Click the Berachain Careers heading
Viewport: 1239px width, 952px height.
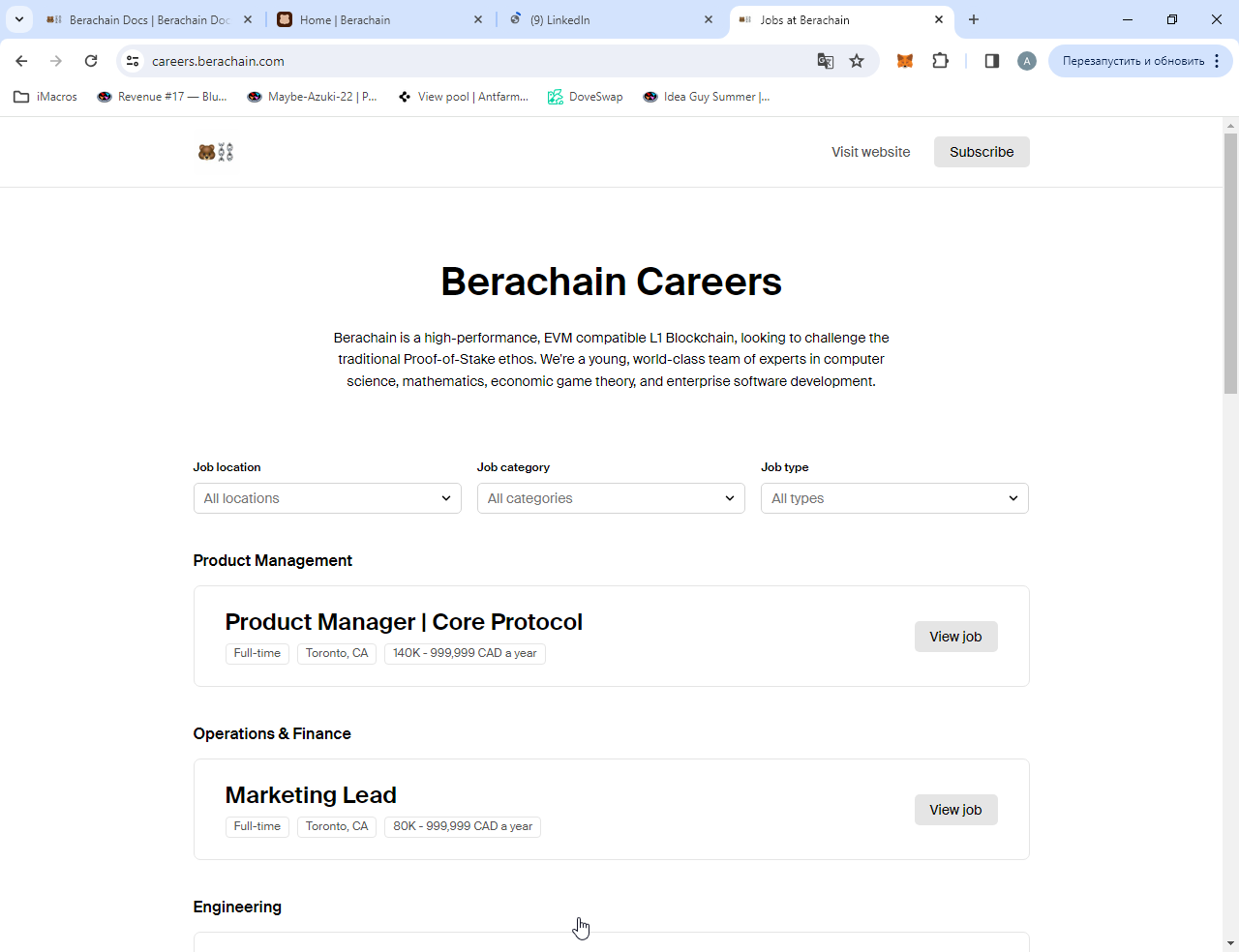[x=611, y=282]
